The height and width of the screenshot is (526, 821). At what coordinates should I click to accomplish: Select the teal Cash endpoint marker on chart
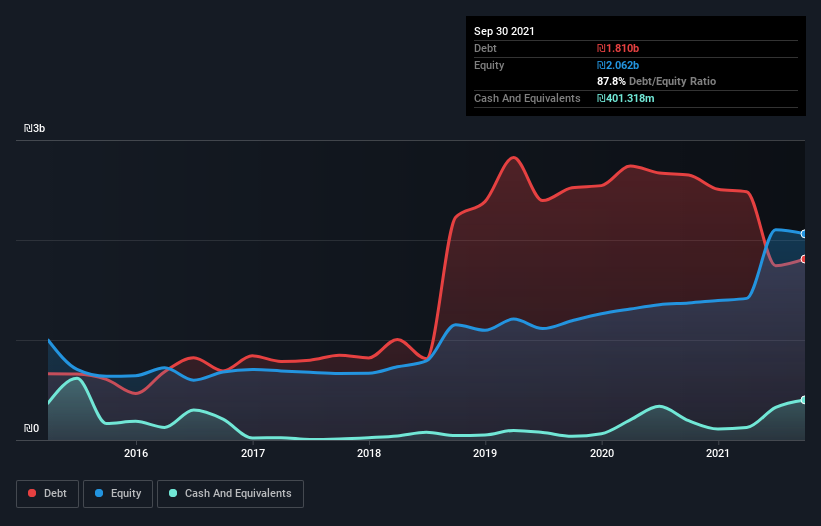click(x=804, y=400)
